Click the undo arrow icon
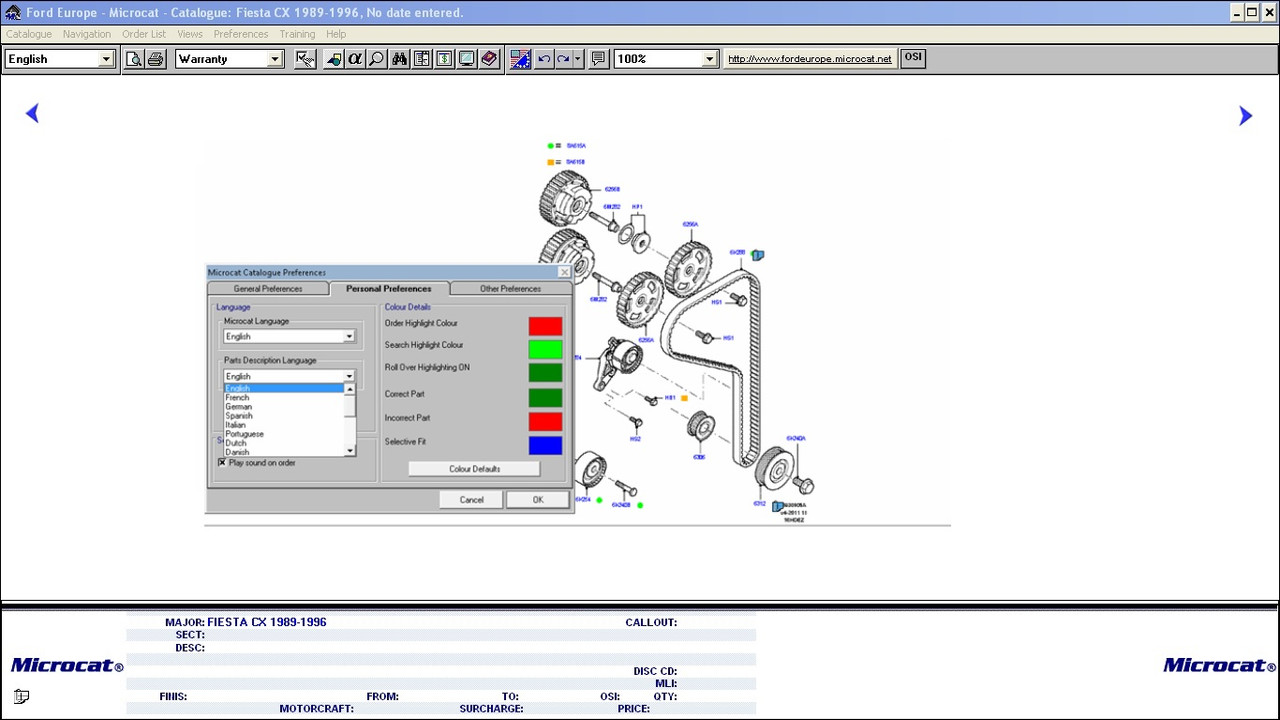The image size is (1280, 720). pyautogui.click(x=544, y=59)
